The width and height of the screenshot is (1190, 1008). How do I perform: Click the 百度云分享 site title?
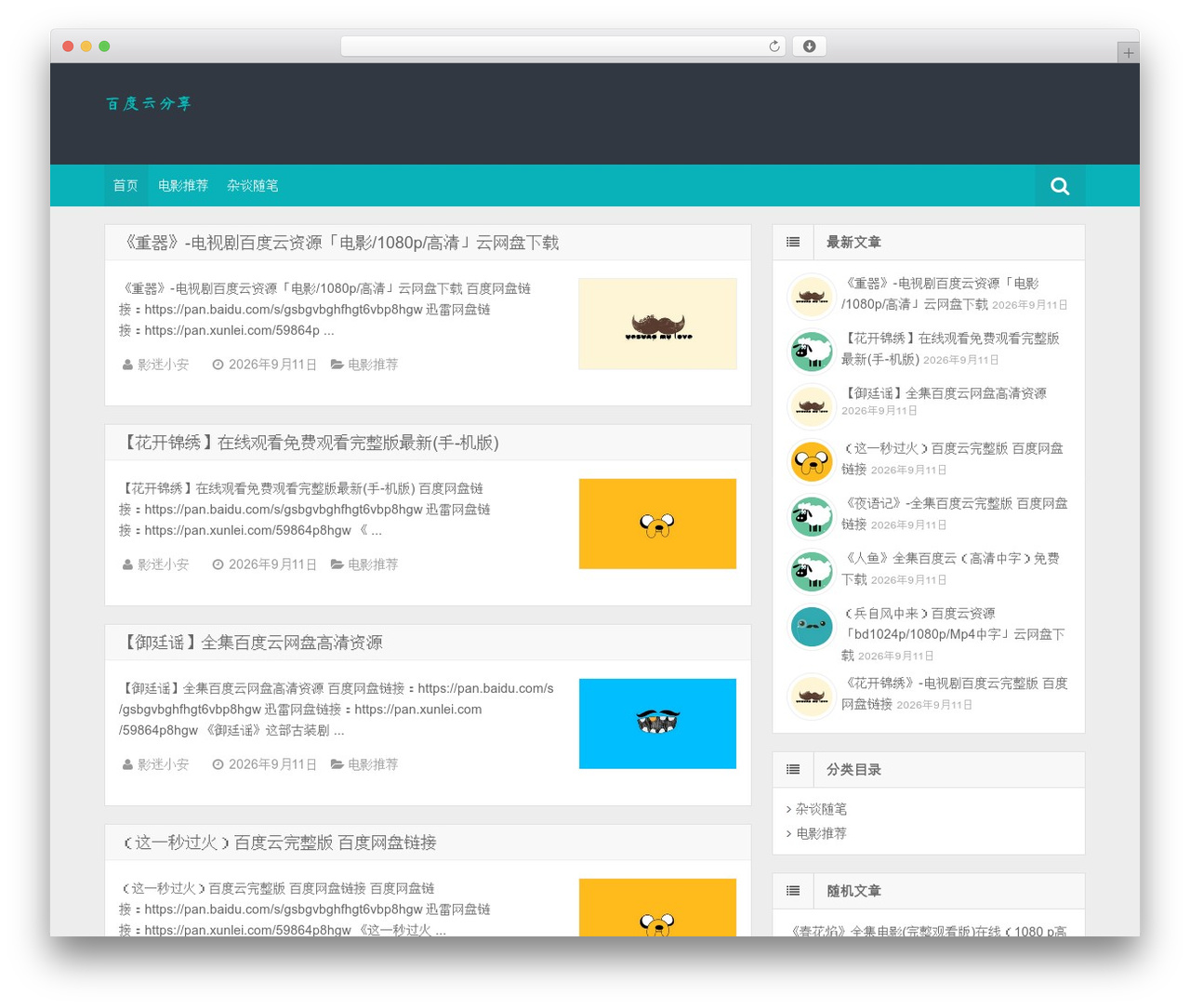click(149, 103)
